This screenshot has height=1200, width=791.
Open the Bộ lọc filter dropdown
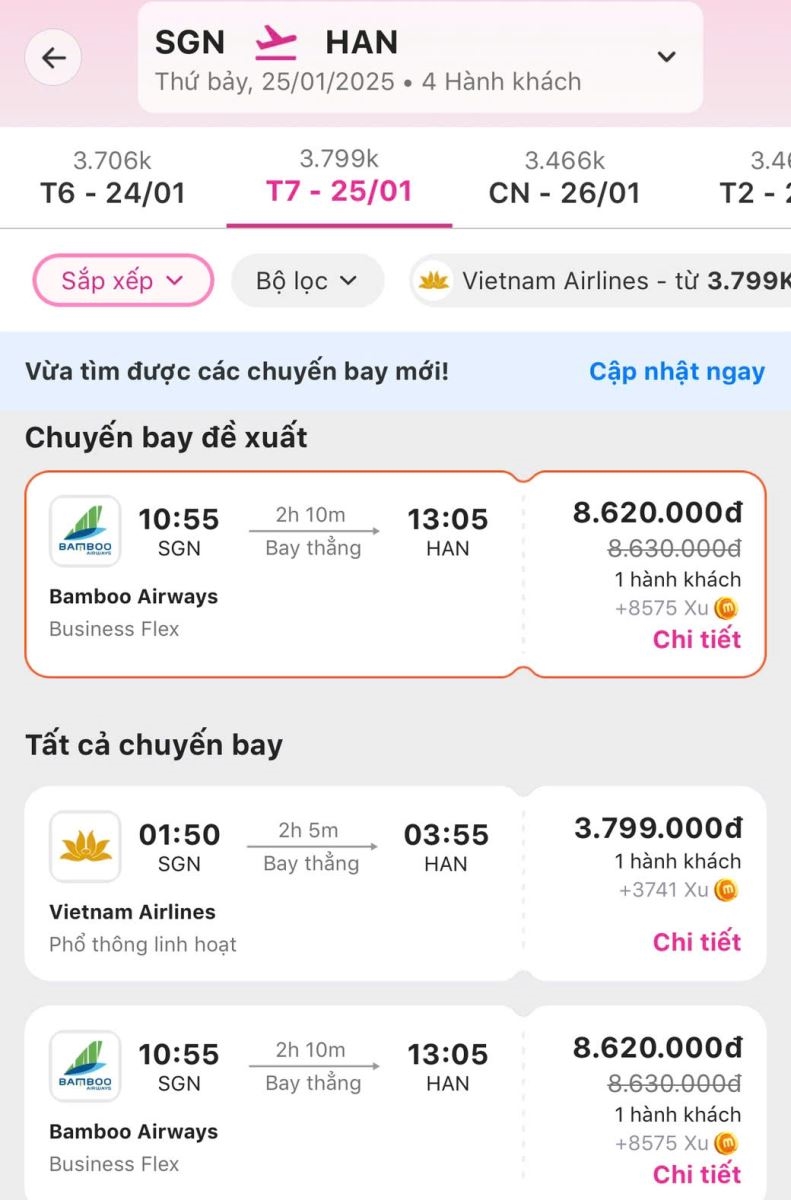point(307,281)
